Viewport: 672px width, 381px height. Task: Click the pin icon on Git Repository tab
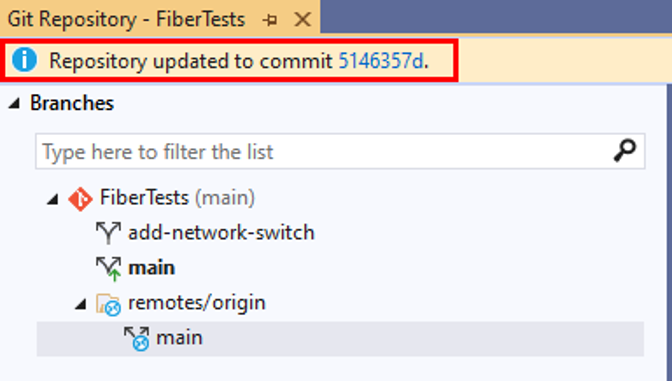[x=270, y=20]
